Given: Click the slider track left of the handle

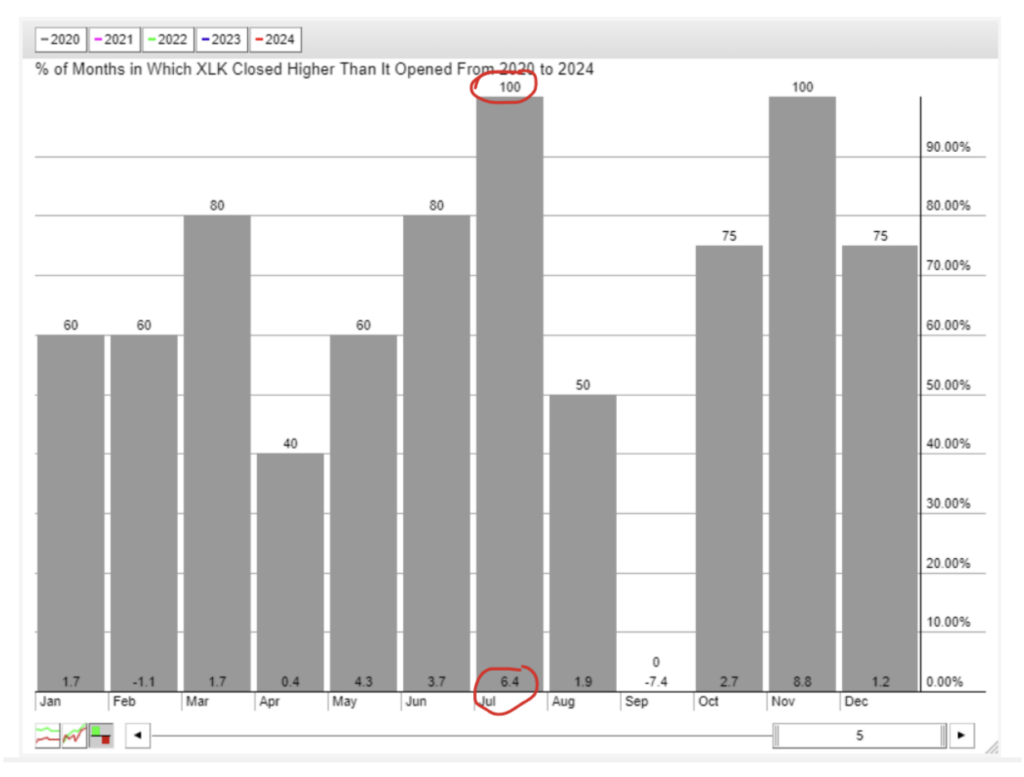Looking at the screenshot, I should point(462,735).
